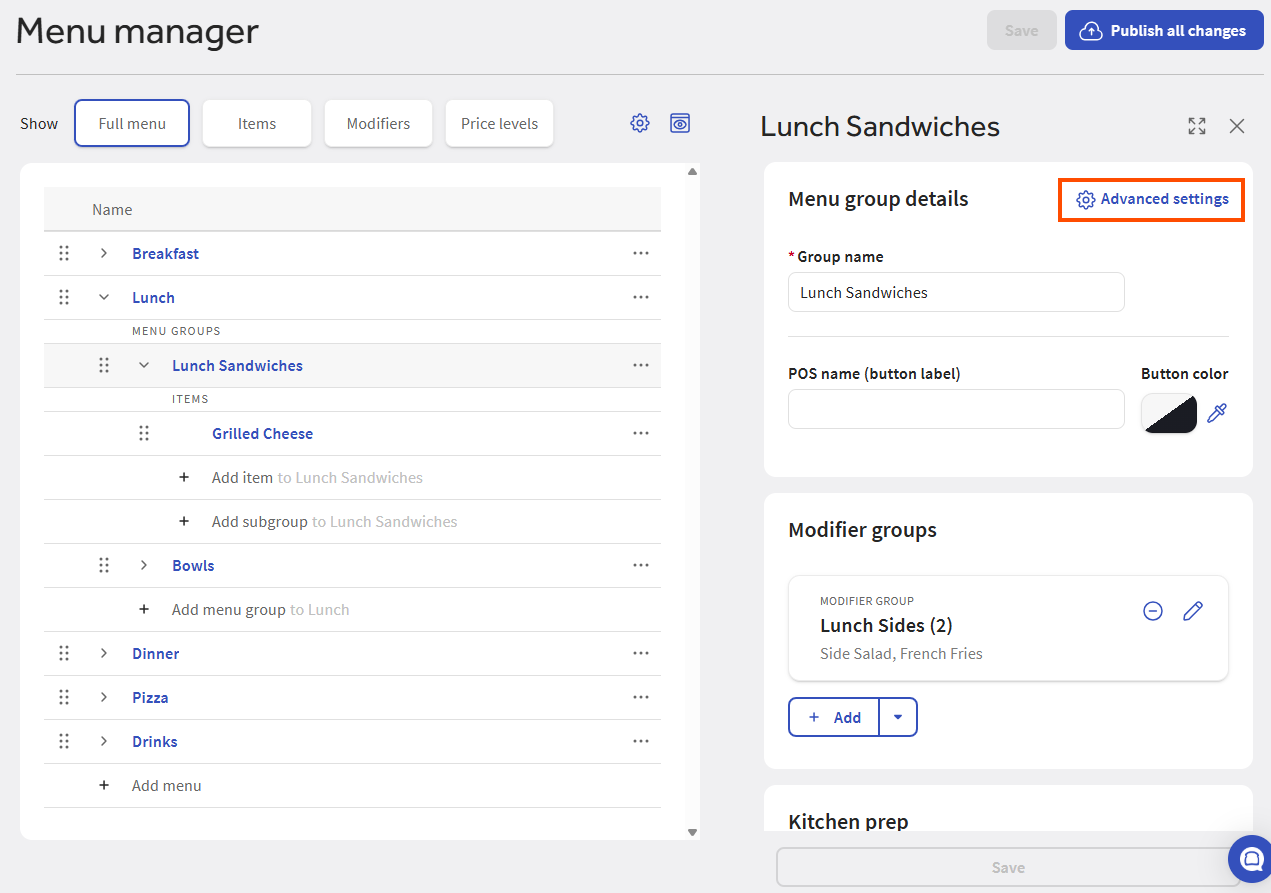Open menu display settings gear icon
The height and width of the screenshot is (893, 1271).
point(640,123)
